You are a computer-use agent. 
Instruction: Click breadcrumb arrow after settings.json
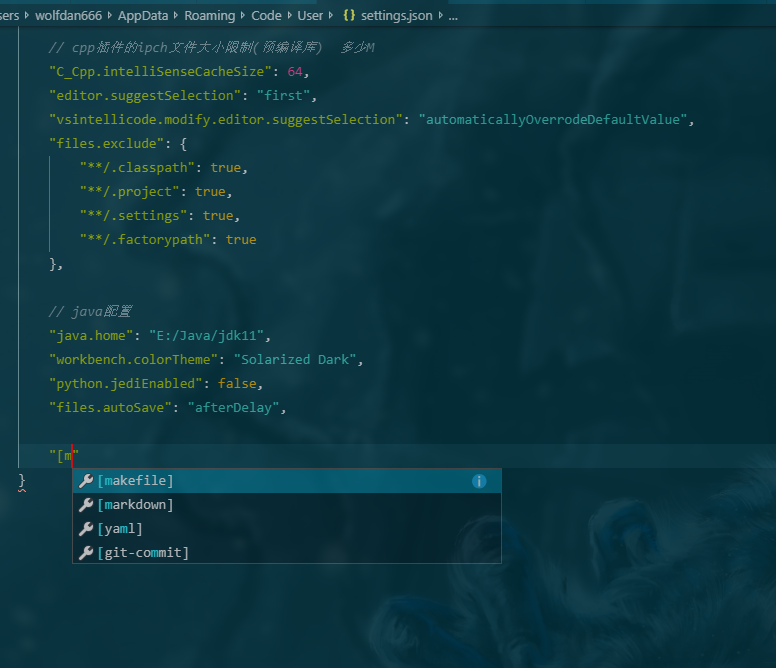click(440, 15)
